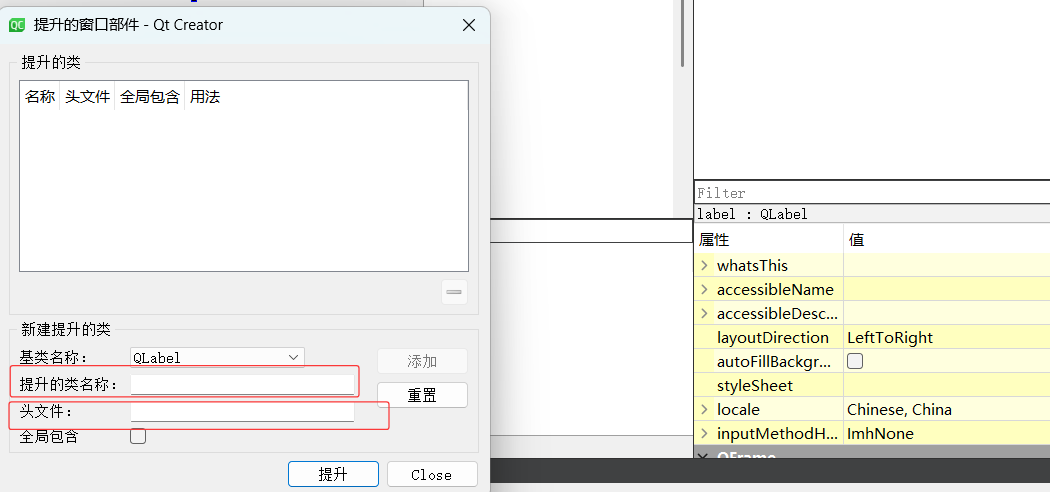Click the 全局包含 column header
Image resolution: width=1050 pixels, height=492 pixels.
coord(149,96)
